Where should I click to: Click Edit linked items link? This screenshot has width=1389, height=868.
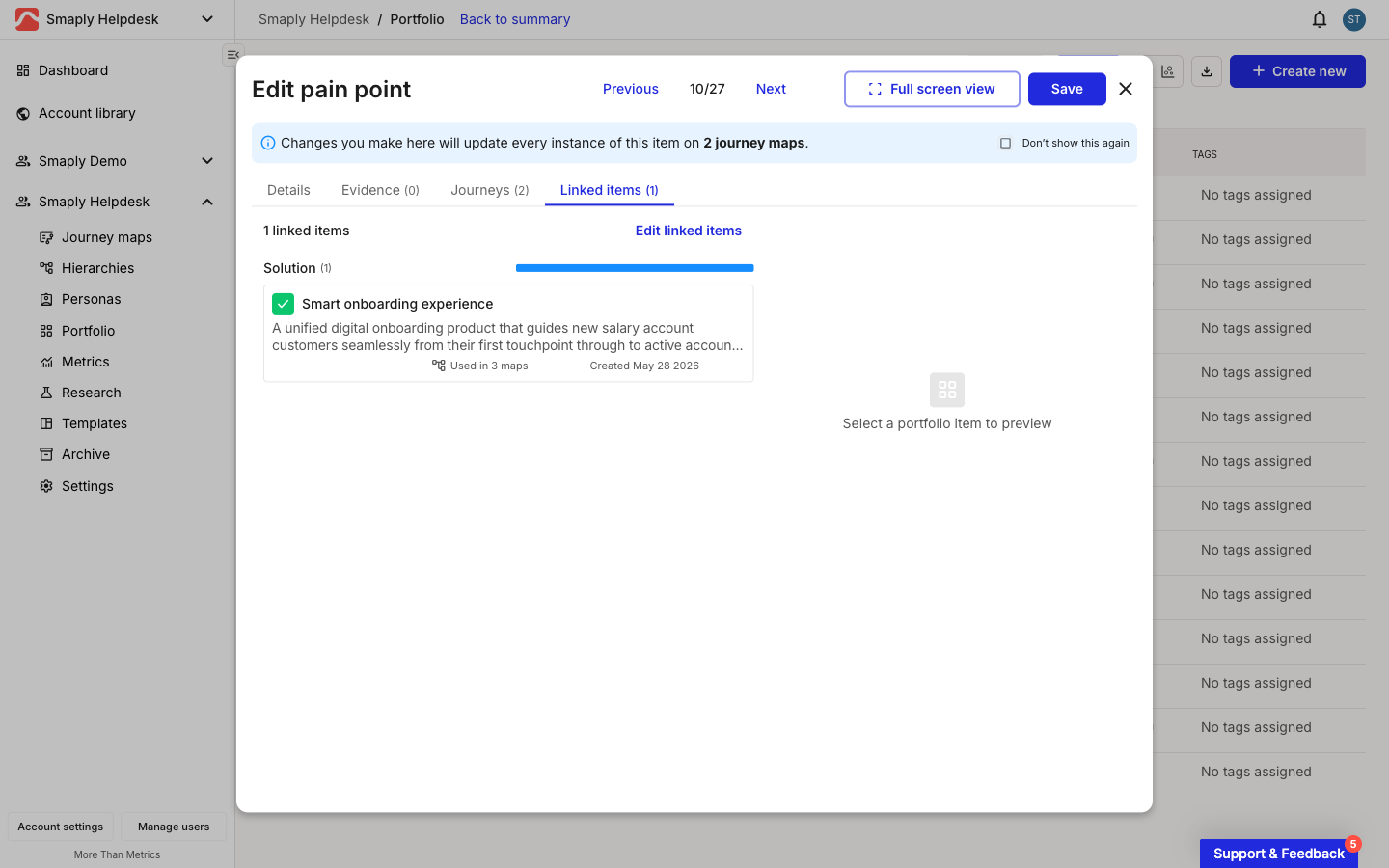(689, 231)
